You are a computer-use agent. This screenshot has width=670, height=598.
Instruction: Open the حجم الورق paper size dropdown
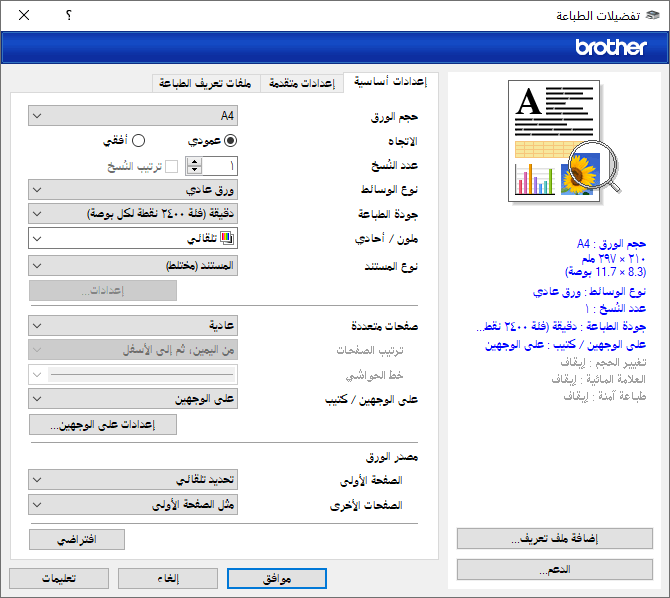[x=133, y=116]
